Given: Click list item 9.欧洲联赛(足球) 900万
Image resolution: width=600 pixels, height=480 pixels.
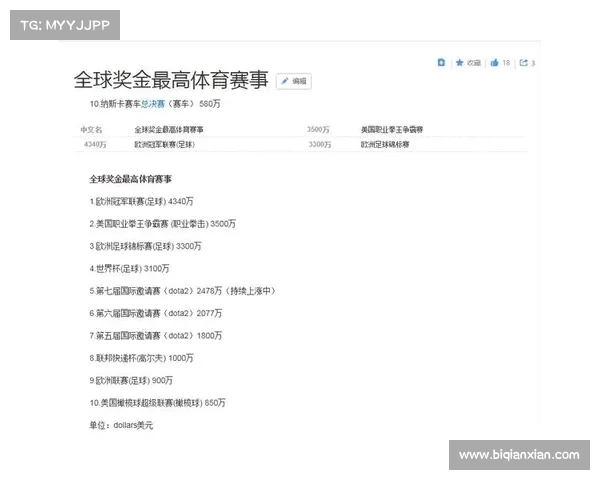Looking at the screenshot, I should point(131,380).
